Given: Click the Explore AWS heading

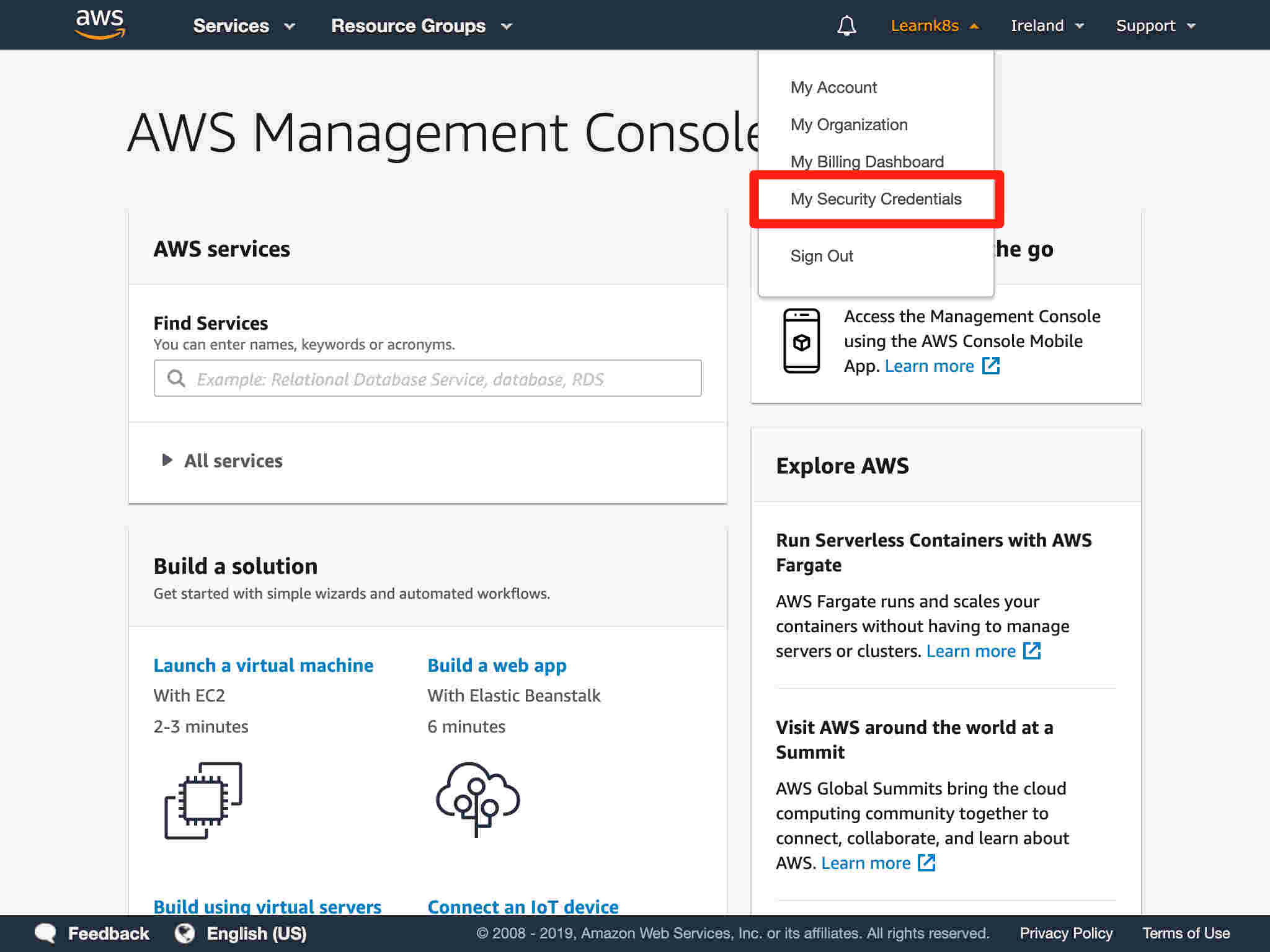Looking at the screenshot, I should [x=842, y=465].
